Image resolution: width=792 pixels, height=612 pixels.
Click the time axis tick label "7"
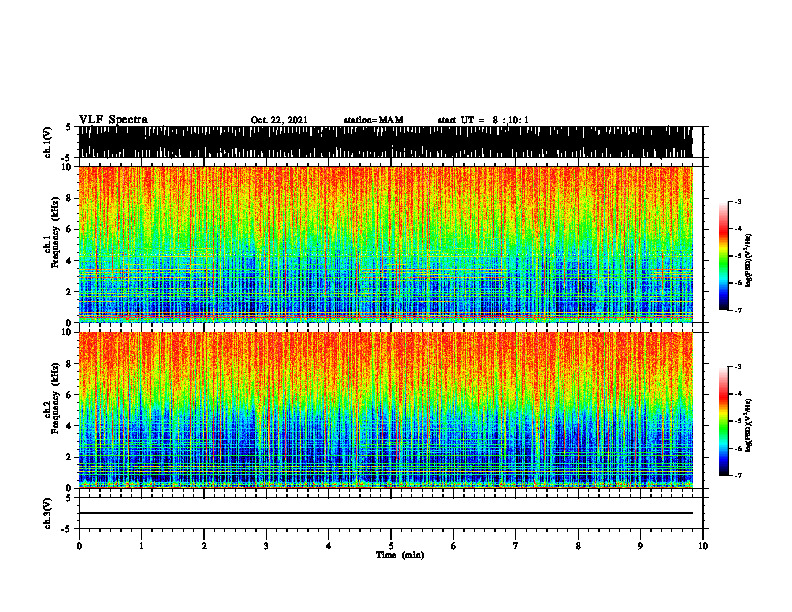(x=516, y=546)
